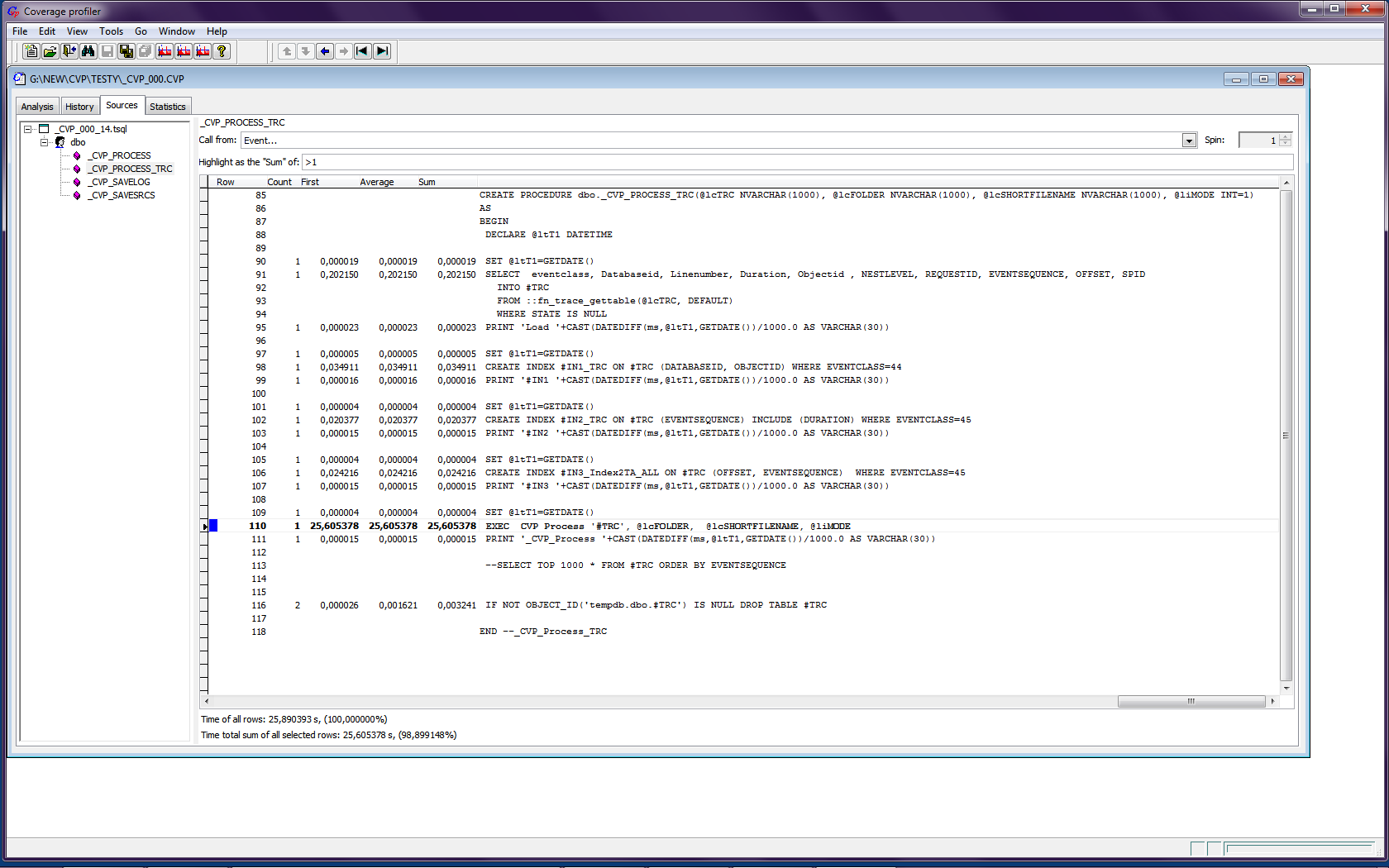Open the Call from dropdown arrow
Viewport: 1389px width, 868px height.
tap(1189, 141)
